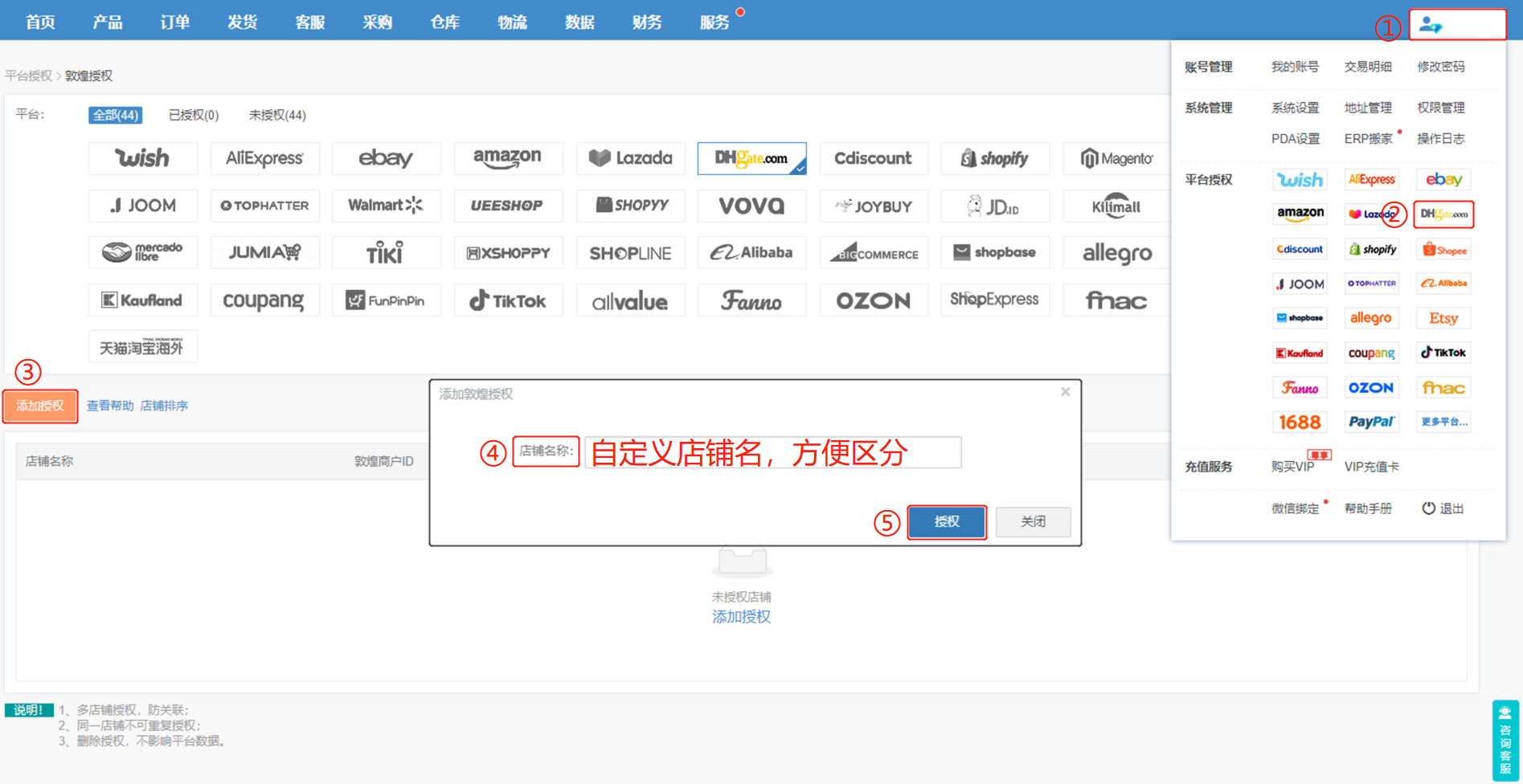1523x784 pixels.
Task: Select the Magento platform logo
Action: (1117, 158)
